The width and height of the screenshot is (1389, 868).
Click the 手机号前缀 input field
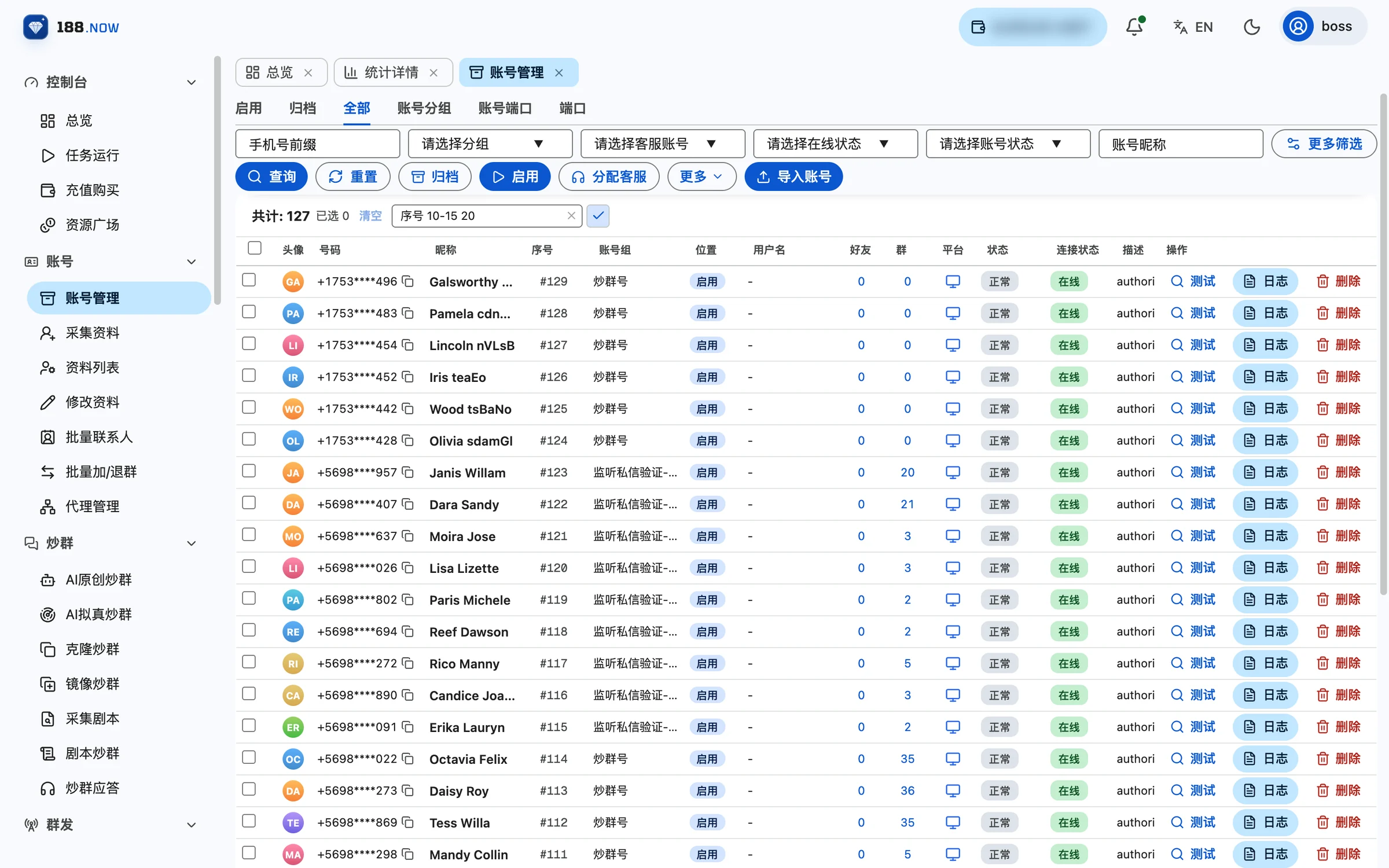pyautogui.click(x=318, y=144)
